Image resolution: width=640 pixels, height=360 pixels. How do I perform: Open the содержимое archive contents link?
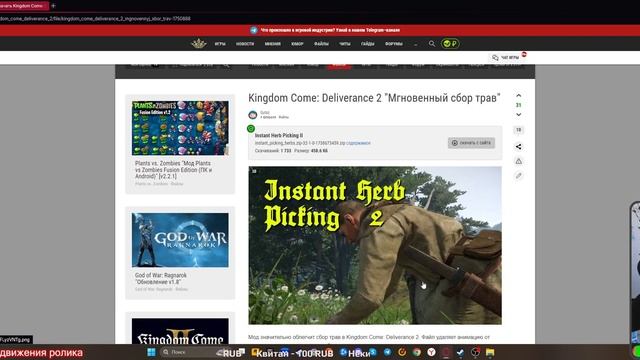point(358,143)
